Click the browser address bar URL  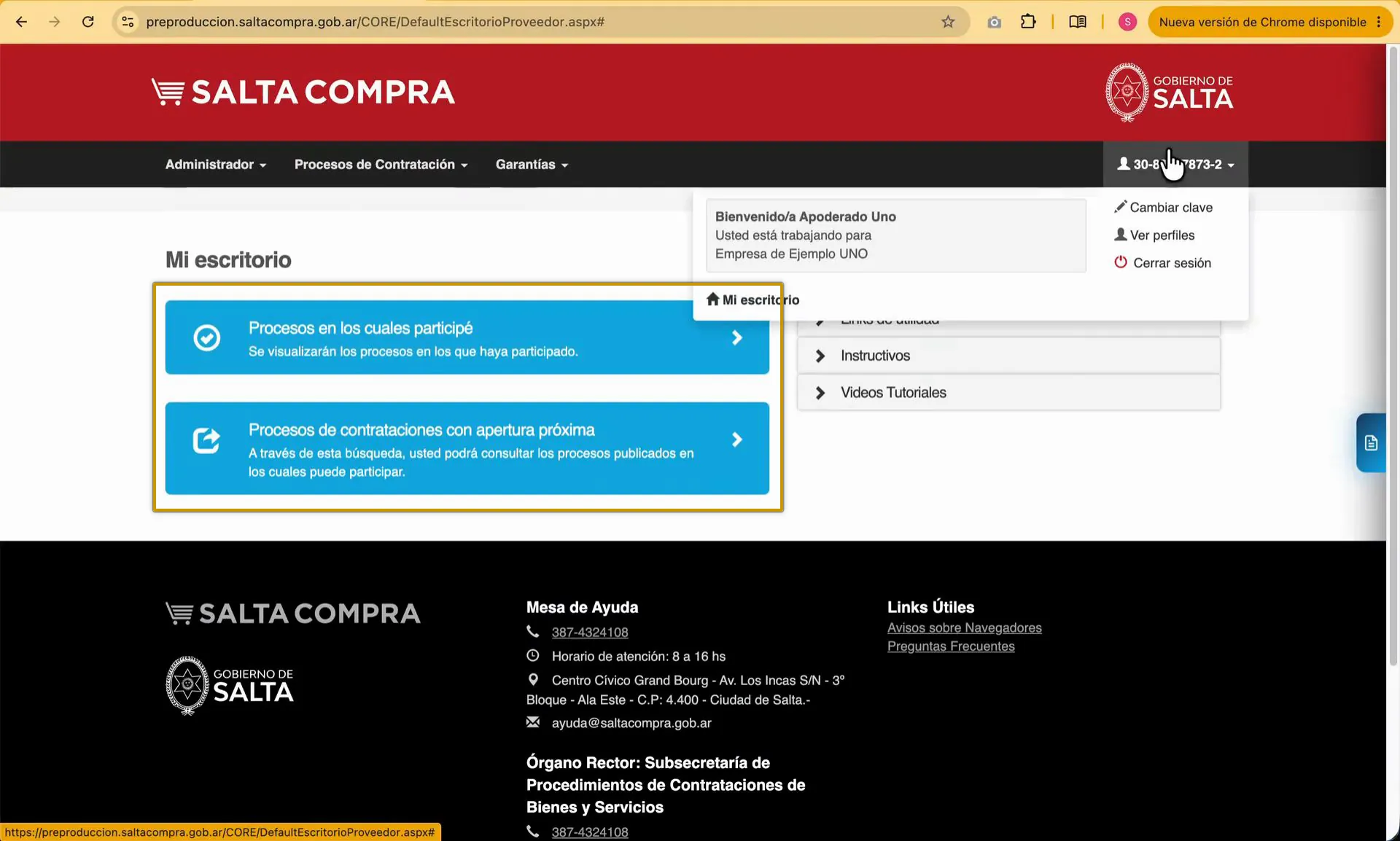tap(375, 22)
